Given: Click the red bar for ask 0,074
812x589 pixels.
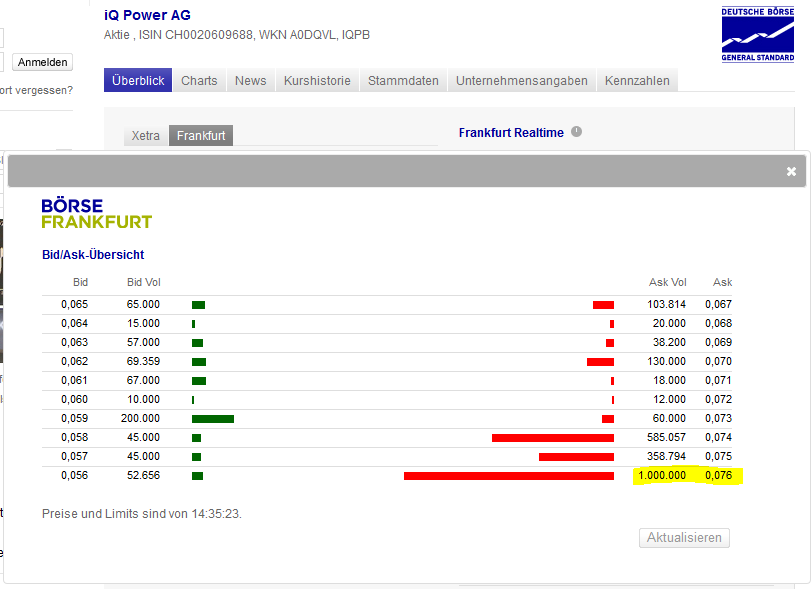Looking at the screenshot, I should pyautogui.click(x=553, y=438).
